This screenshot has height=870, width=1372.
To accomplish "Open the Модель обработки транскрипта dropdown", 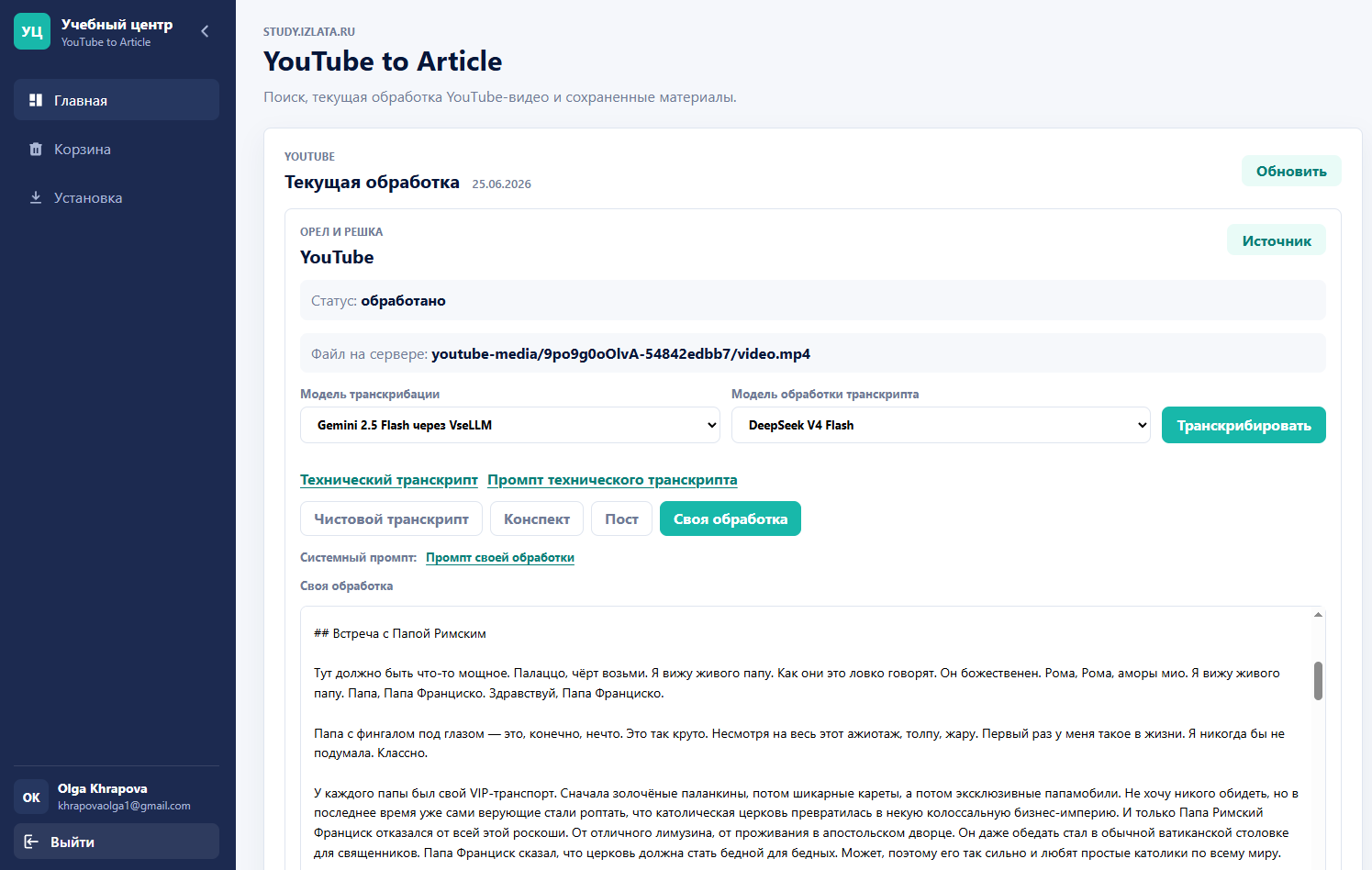I will [x=941, y=425].
